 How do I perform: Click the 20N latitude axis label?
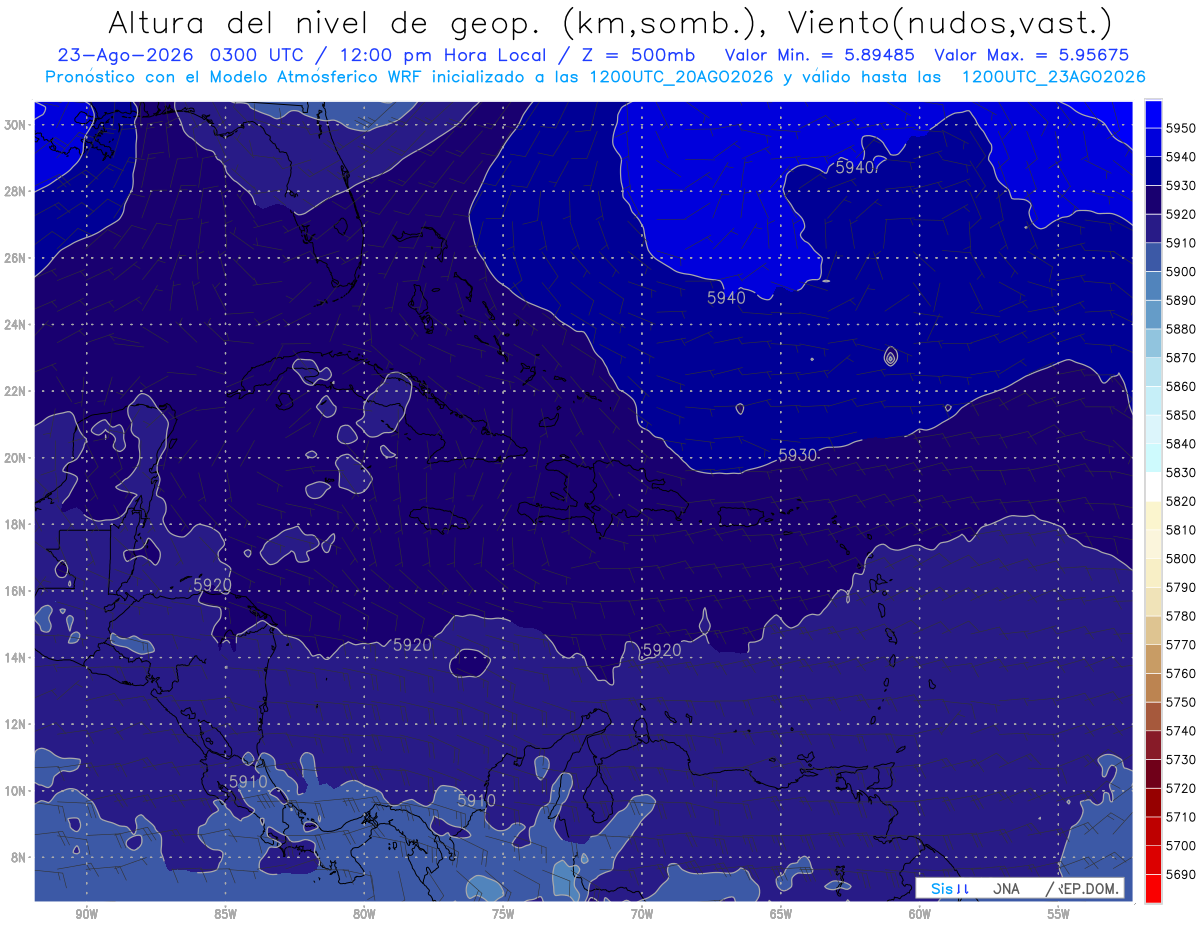click(15, 458)
